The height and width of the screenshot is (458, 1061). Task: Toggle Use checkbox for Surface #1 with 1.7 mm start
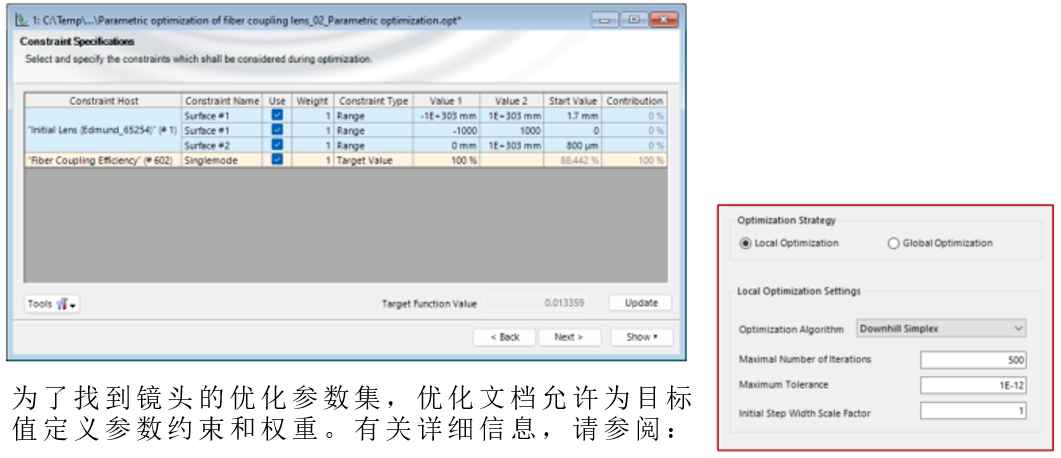click(277, 116)
